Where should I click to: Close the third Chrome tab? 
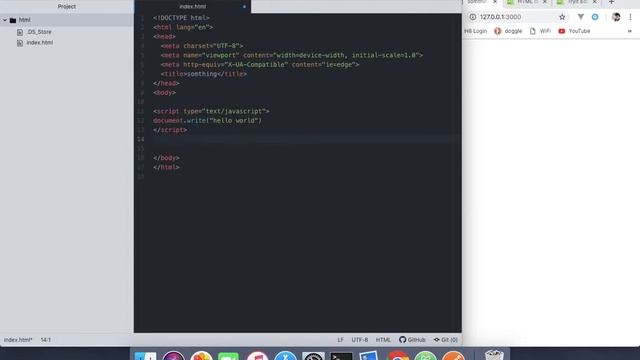click(x=594, y=2)
